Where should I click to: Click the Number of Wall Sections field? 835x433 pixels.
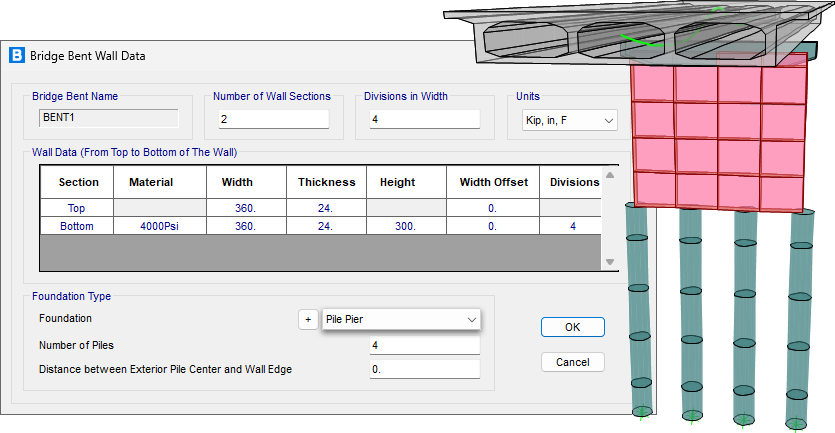(x=274, y=120)
